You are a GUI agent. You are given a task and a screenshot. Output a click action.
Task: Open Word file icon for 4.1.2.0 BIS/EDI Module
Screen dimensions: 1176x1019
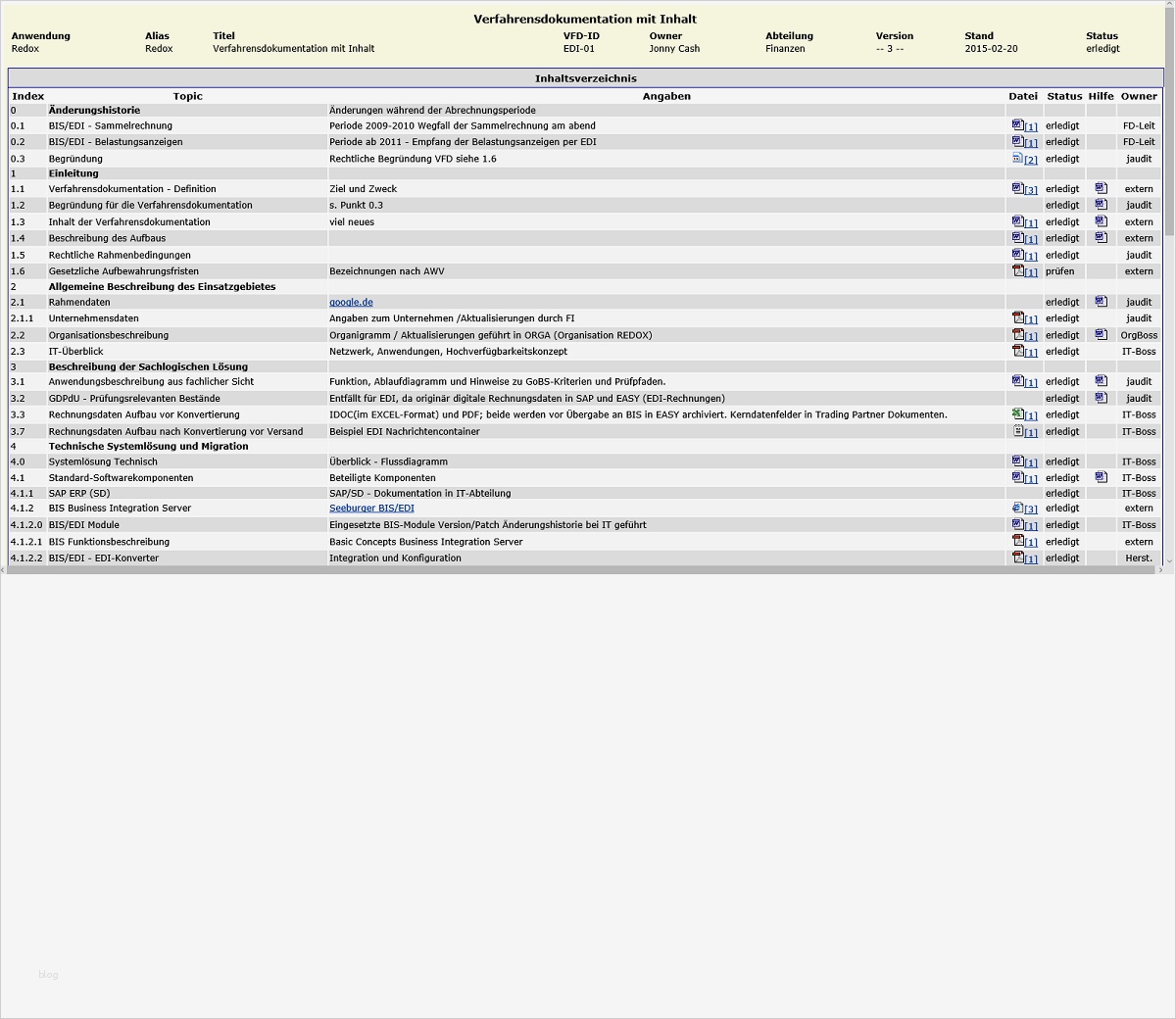[x=1017, y=524]
